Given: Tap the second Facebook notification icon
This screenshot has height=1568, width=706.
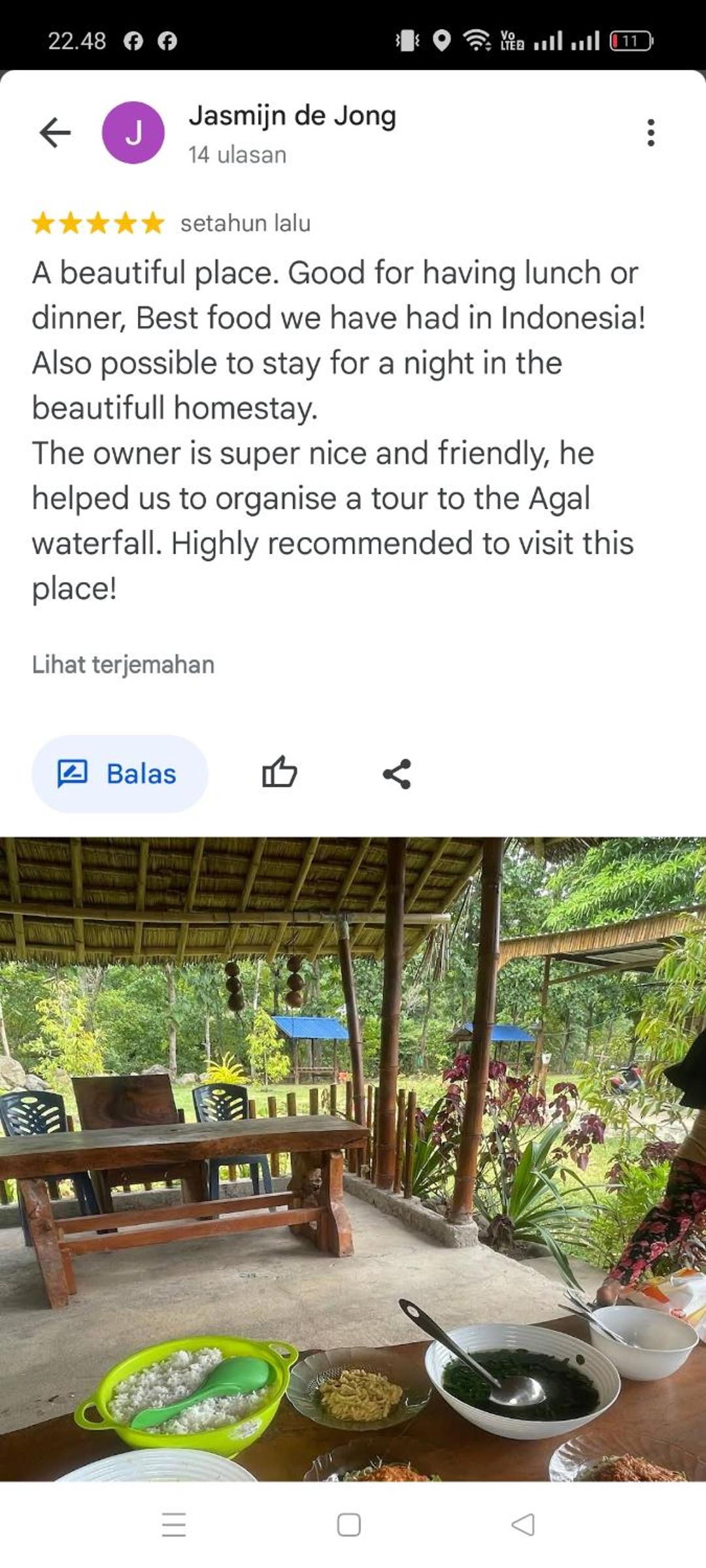Looking at the screenshot, I should click(x=167, y=41).
